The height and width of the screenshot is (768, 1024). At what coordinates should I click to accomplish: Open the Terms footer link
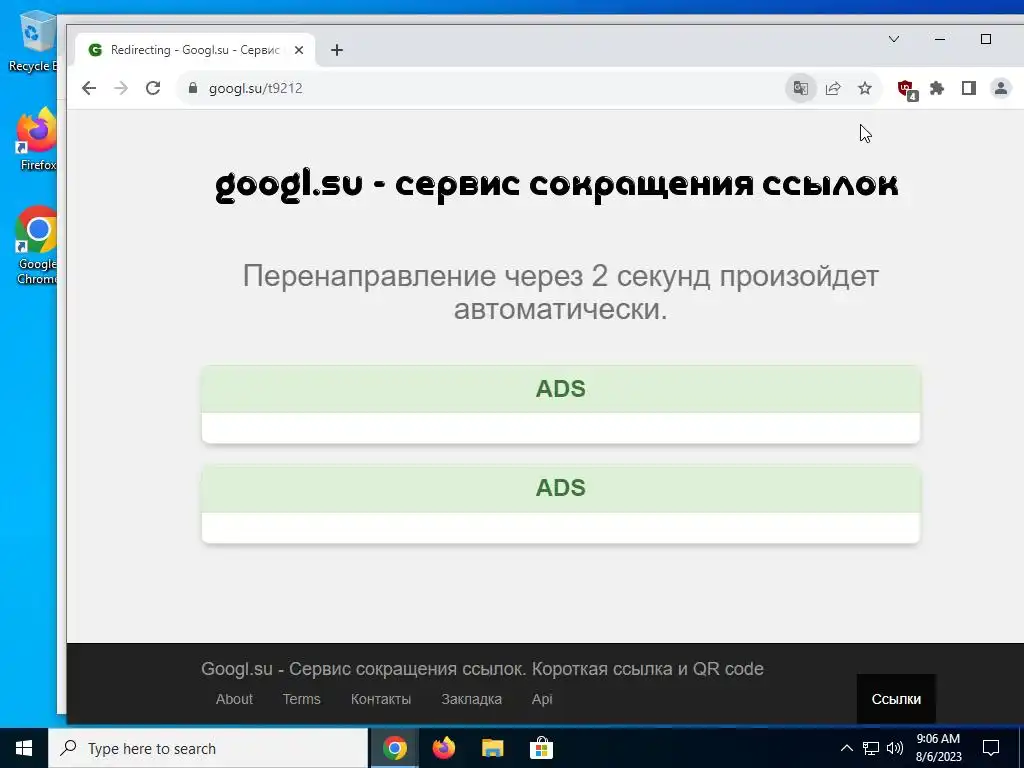[301, 699]
